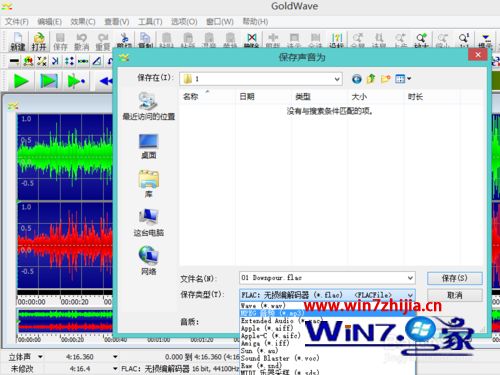500x375 pixels.
Task: Click the Delete (删除) red X toolbar icon
Action: [x=252, y=39]
